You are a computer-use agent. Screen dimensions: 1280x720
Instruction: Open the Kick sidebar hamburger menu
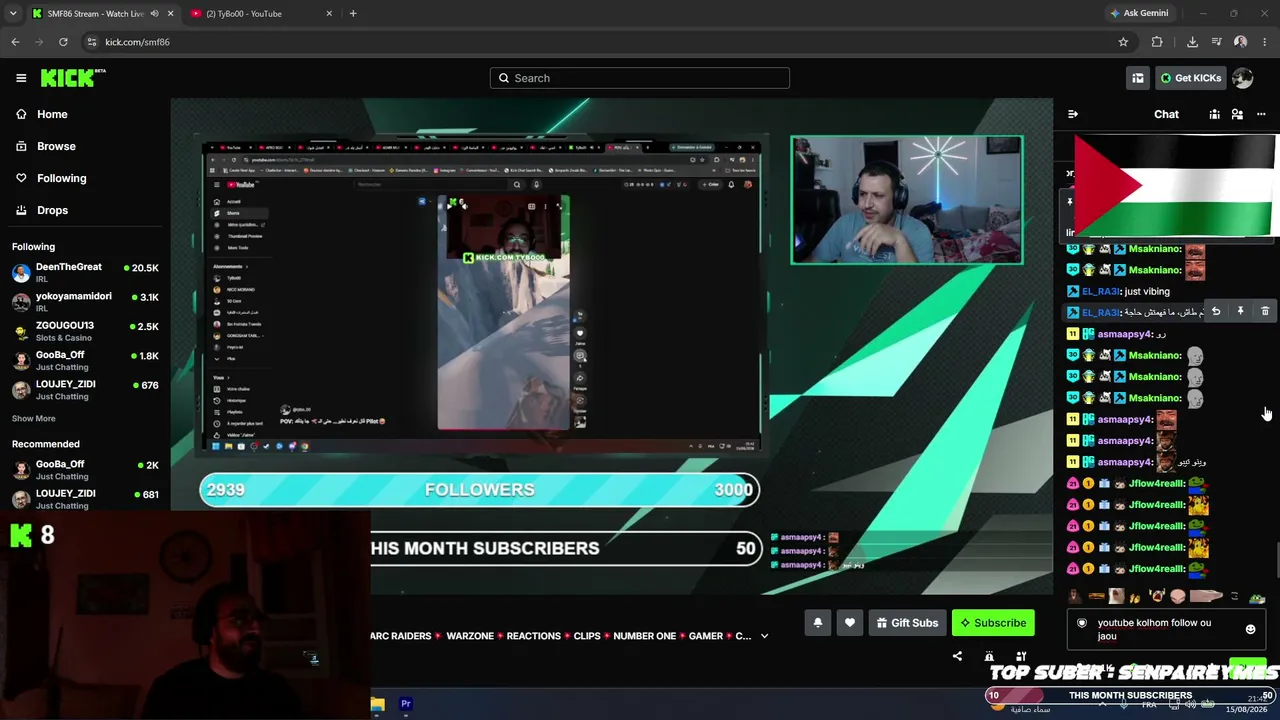[21, 78]
